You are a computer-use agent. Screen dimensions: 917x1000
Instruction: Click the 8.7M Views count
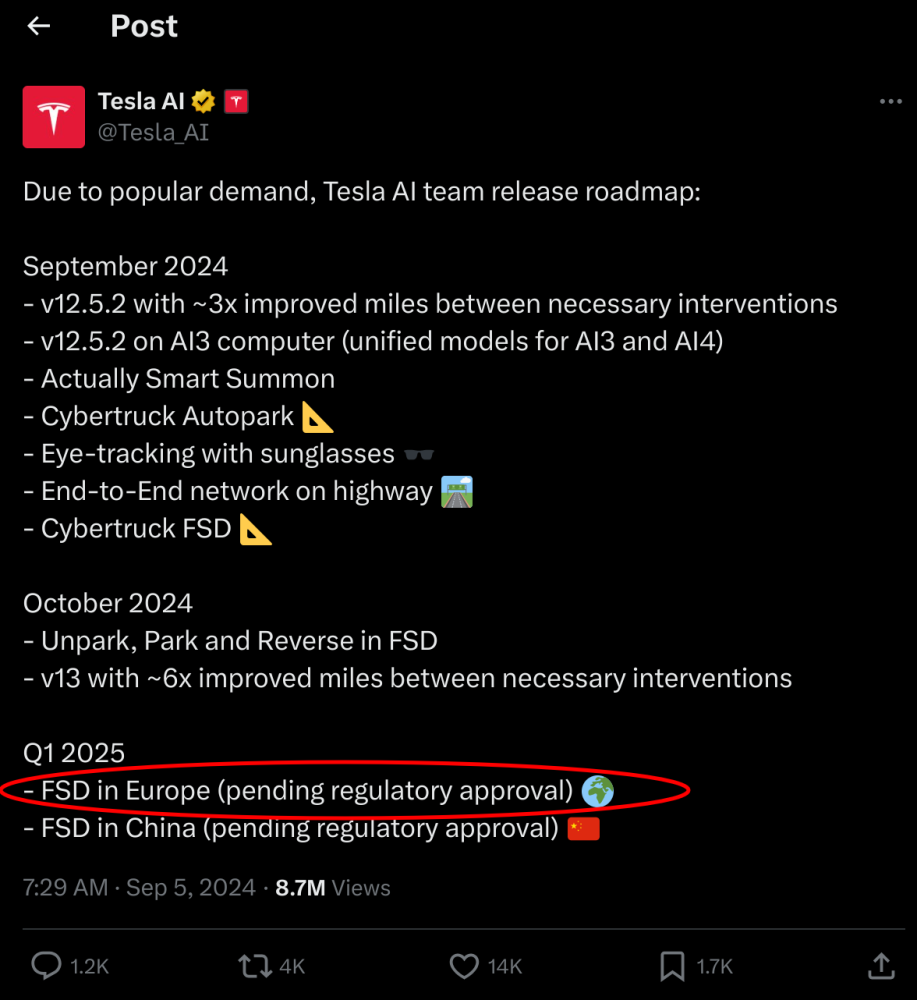coord(332,888)
